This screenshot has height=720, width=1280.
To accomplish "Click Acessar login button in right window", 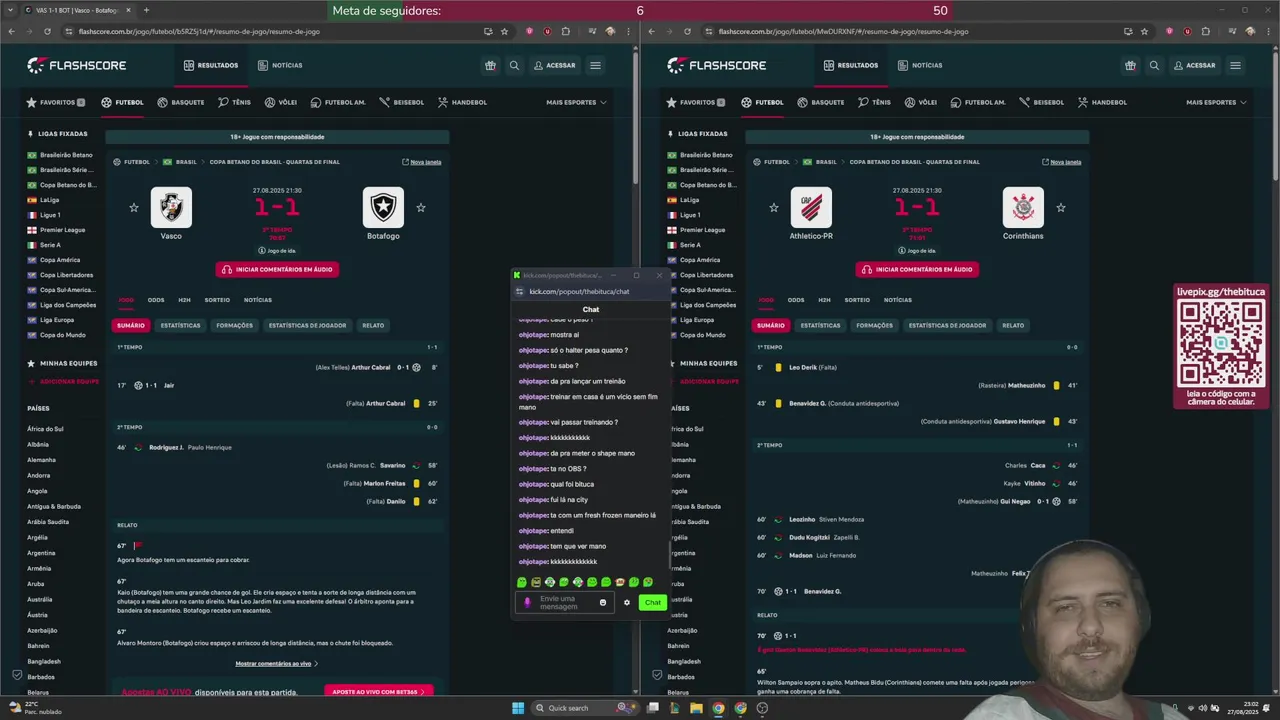I will (x=1194, y=65).
